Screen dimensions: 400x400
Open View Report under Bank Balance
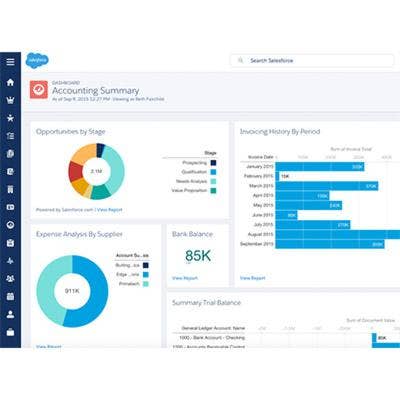click(185, 278)
